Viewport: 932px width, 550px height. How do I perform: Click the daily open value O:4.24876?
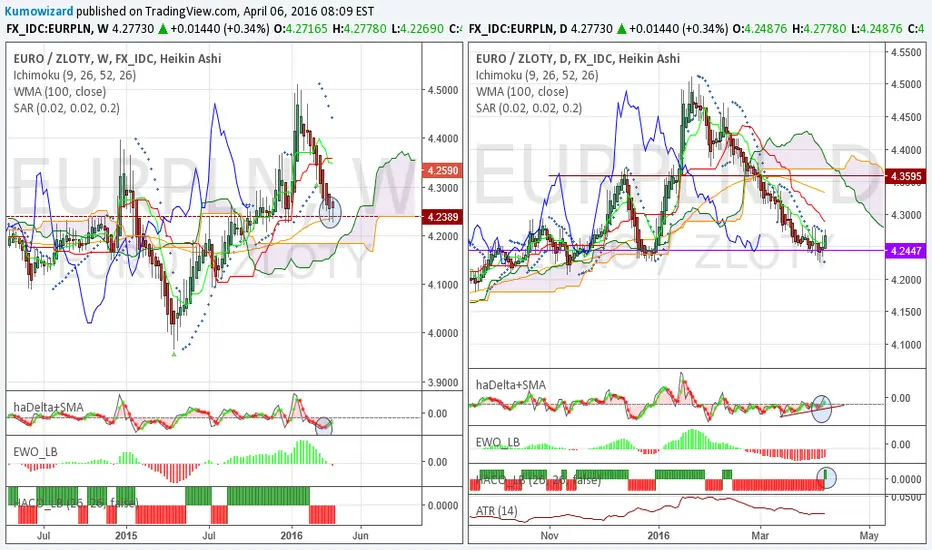coord(760,29)
